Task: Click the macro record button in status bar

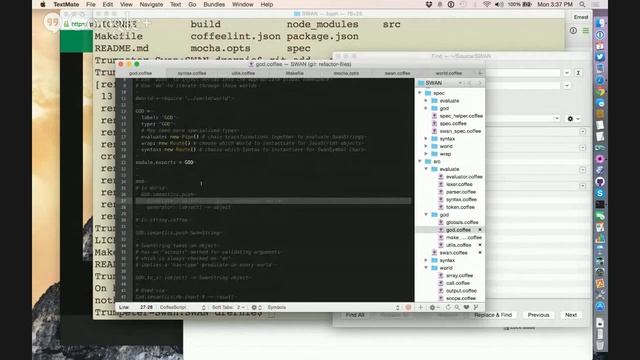Action: (408, 307)
